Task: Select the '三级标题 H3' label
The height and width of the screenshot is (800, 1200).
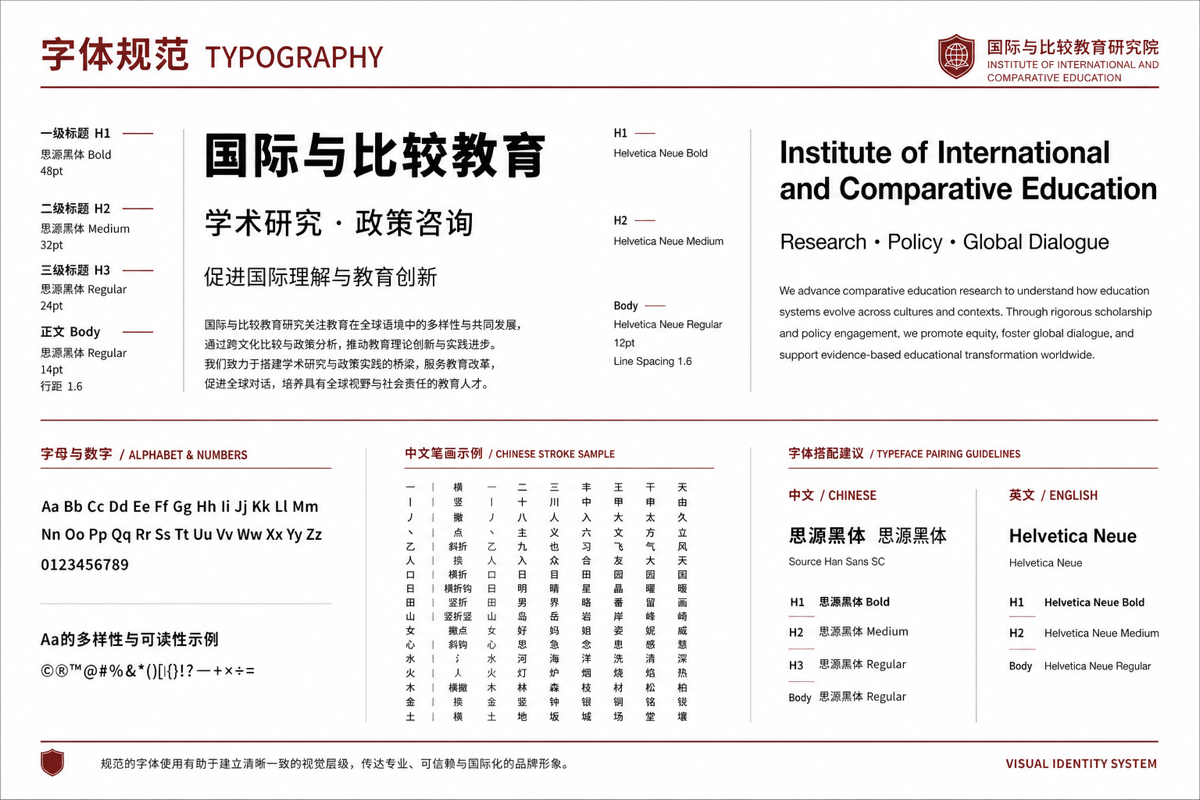Action: pyautogui.click(x=75, y=270)
